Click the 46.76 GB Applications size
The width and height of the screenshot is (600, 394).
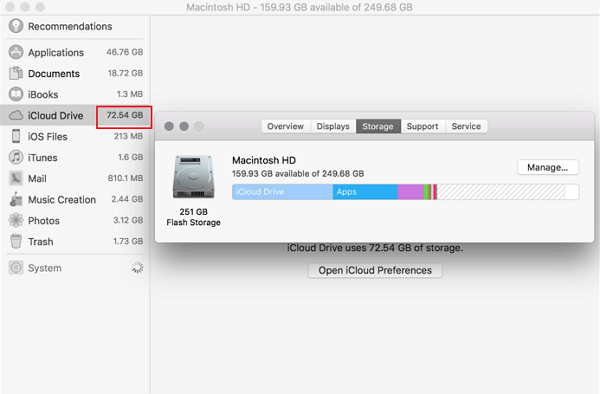pos(124,52)
